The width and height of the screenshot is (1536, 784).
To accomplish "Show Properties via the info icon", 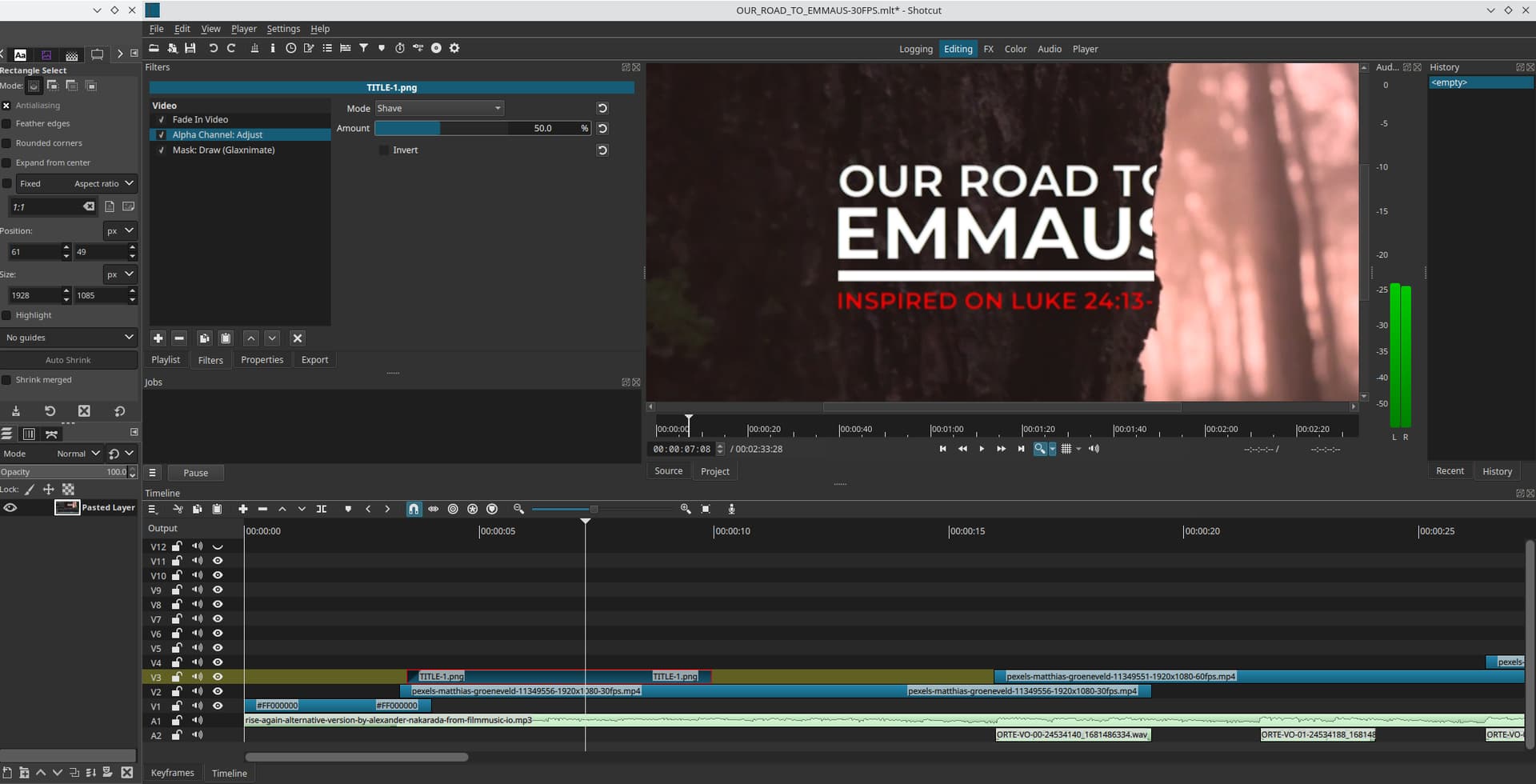I will coord(273,48).
